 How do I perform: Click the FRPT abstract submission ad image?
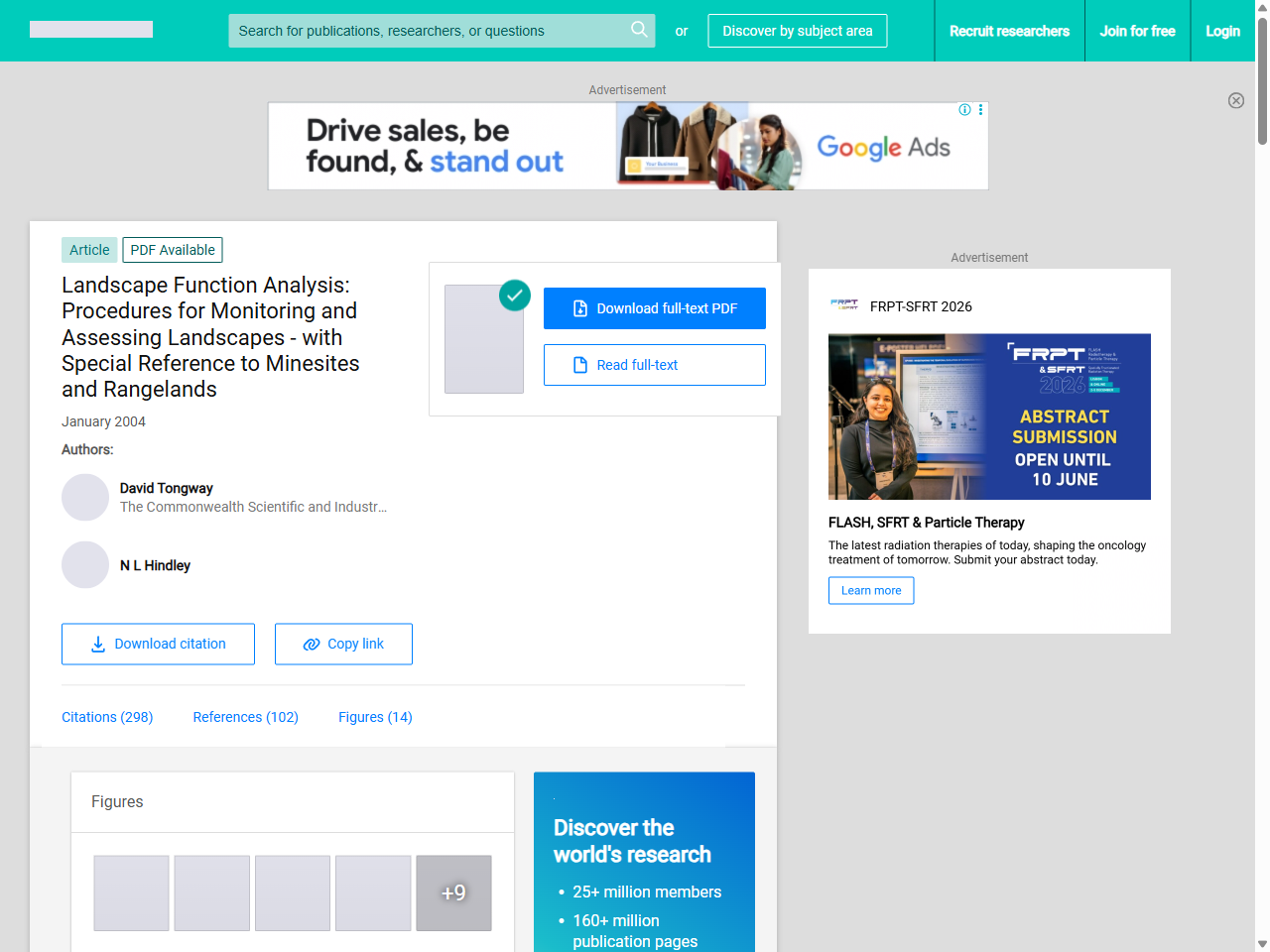[x=989, y=416]
